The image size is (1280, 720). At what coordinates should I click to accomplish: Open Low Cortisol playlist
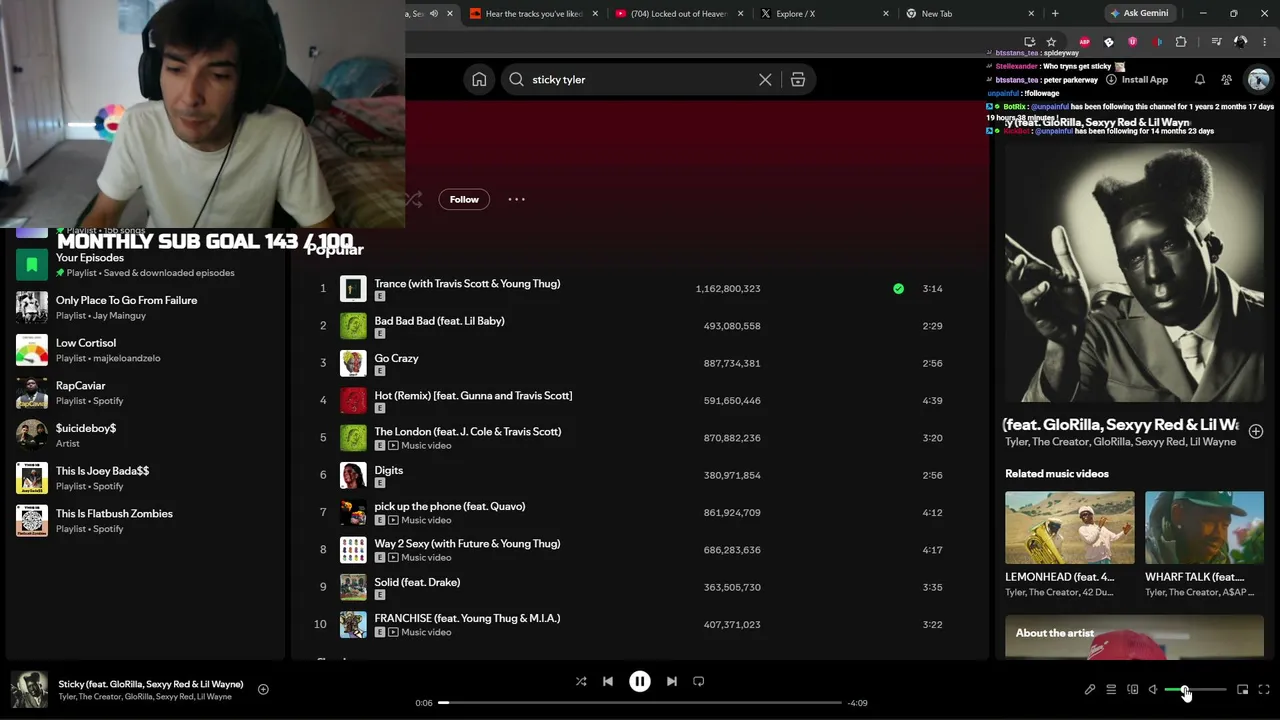[x=145, y=350]
